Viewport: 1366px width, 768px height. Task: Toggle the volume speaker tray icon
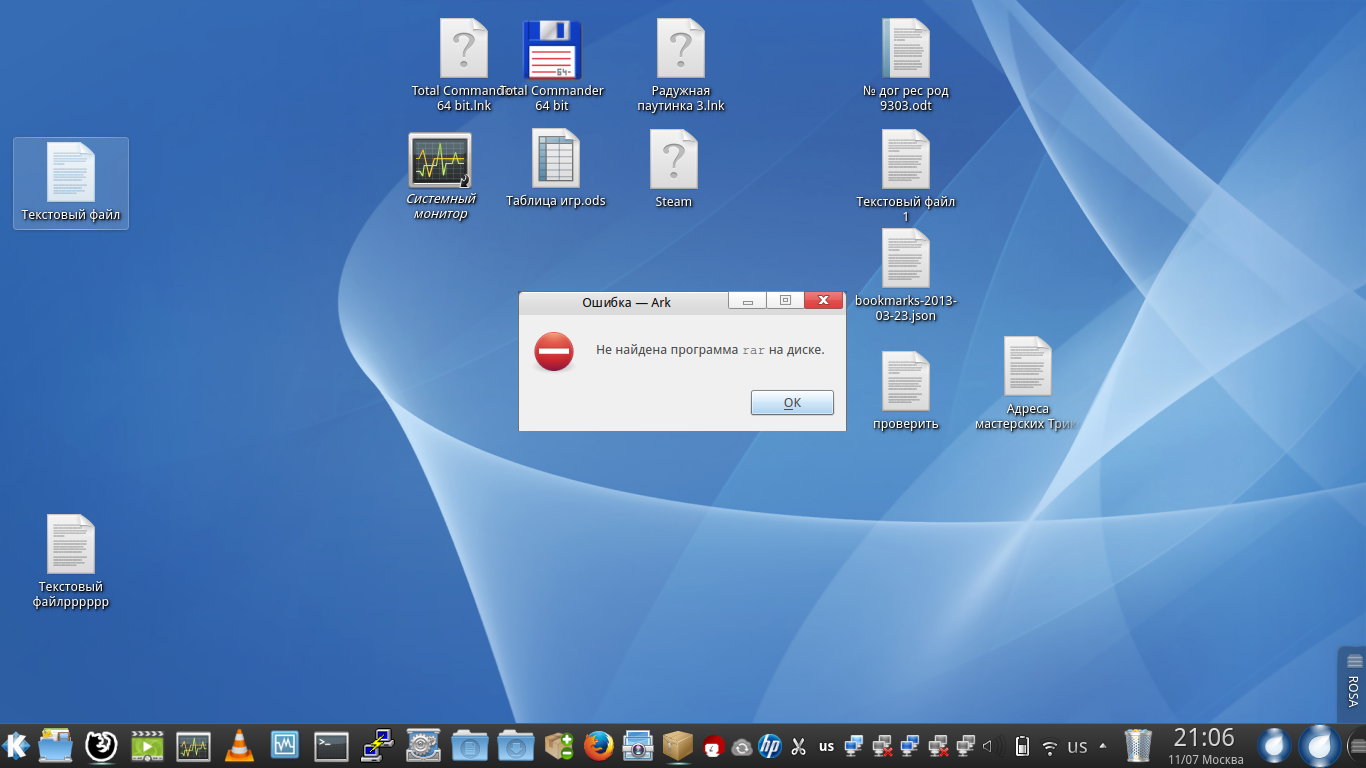coord(992,746)
